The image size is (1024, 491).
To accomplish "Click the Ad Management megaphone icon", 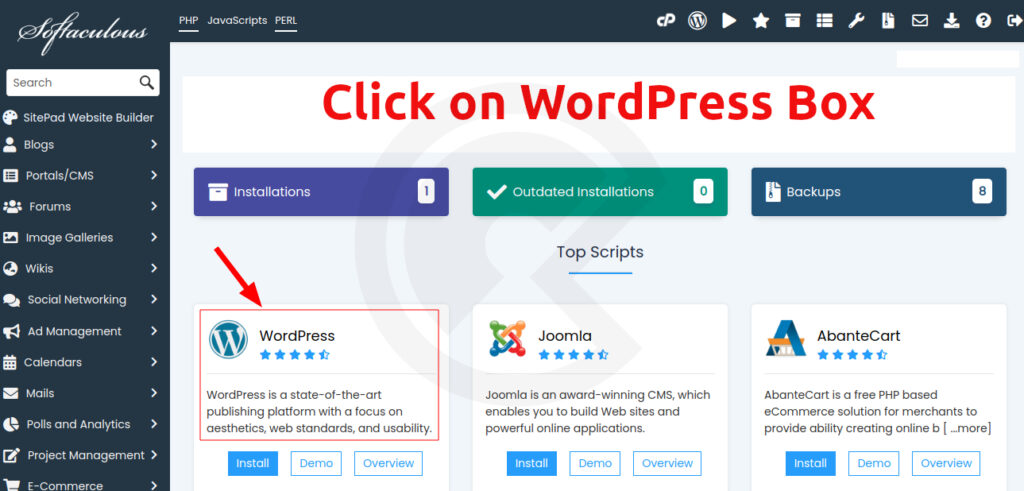I will click(x=11, y=331).
